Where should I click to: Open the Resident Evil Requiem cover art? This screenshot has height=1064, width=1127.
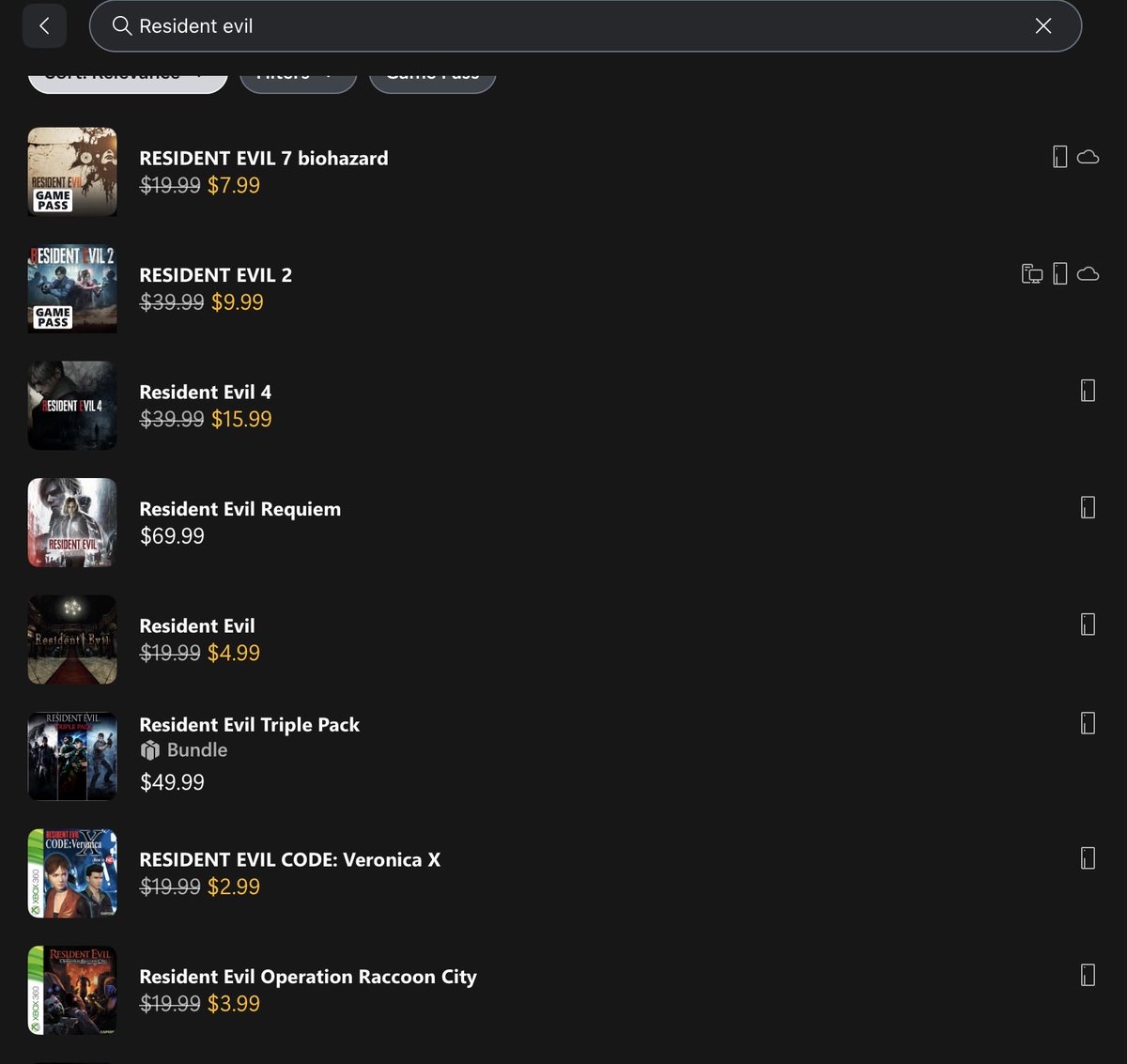(x=72, y=523)
